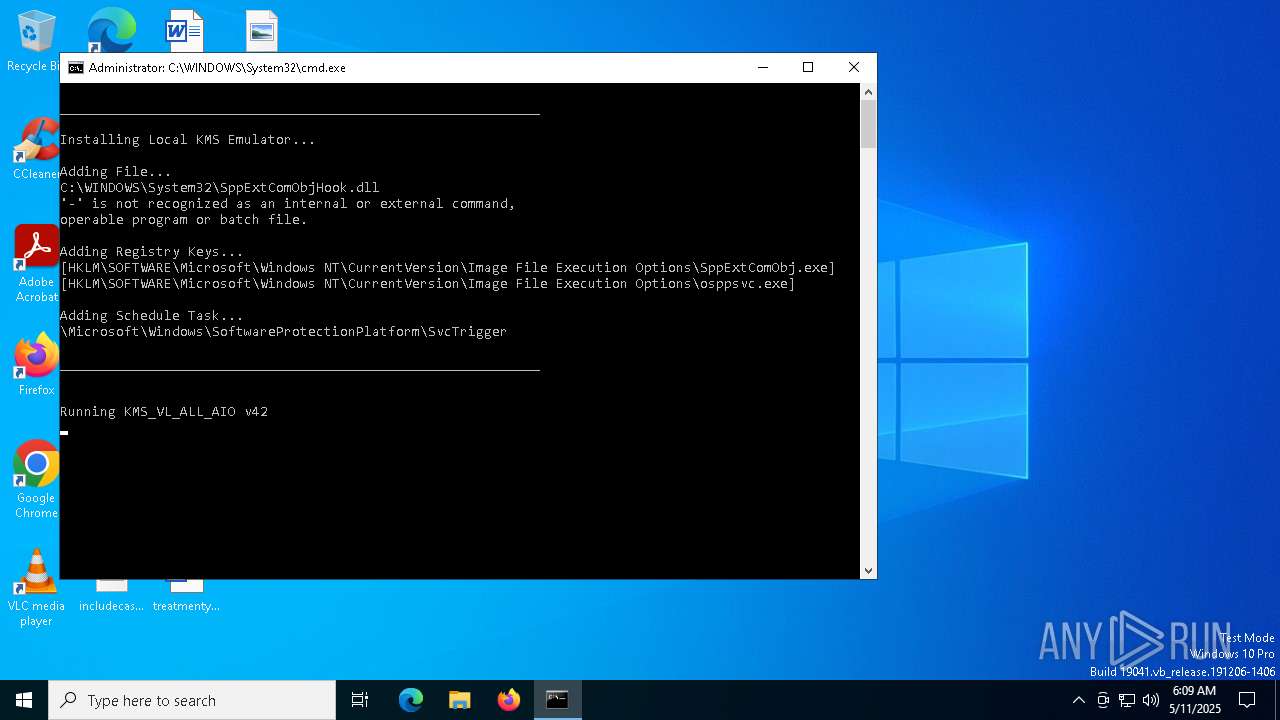Click the 'Installing Local KMS Emulator...' line

[x=188, y=140]
